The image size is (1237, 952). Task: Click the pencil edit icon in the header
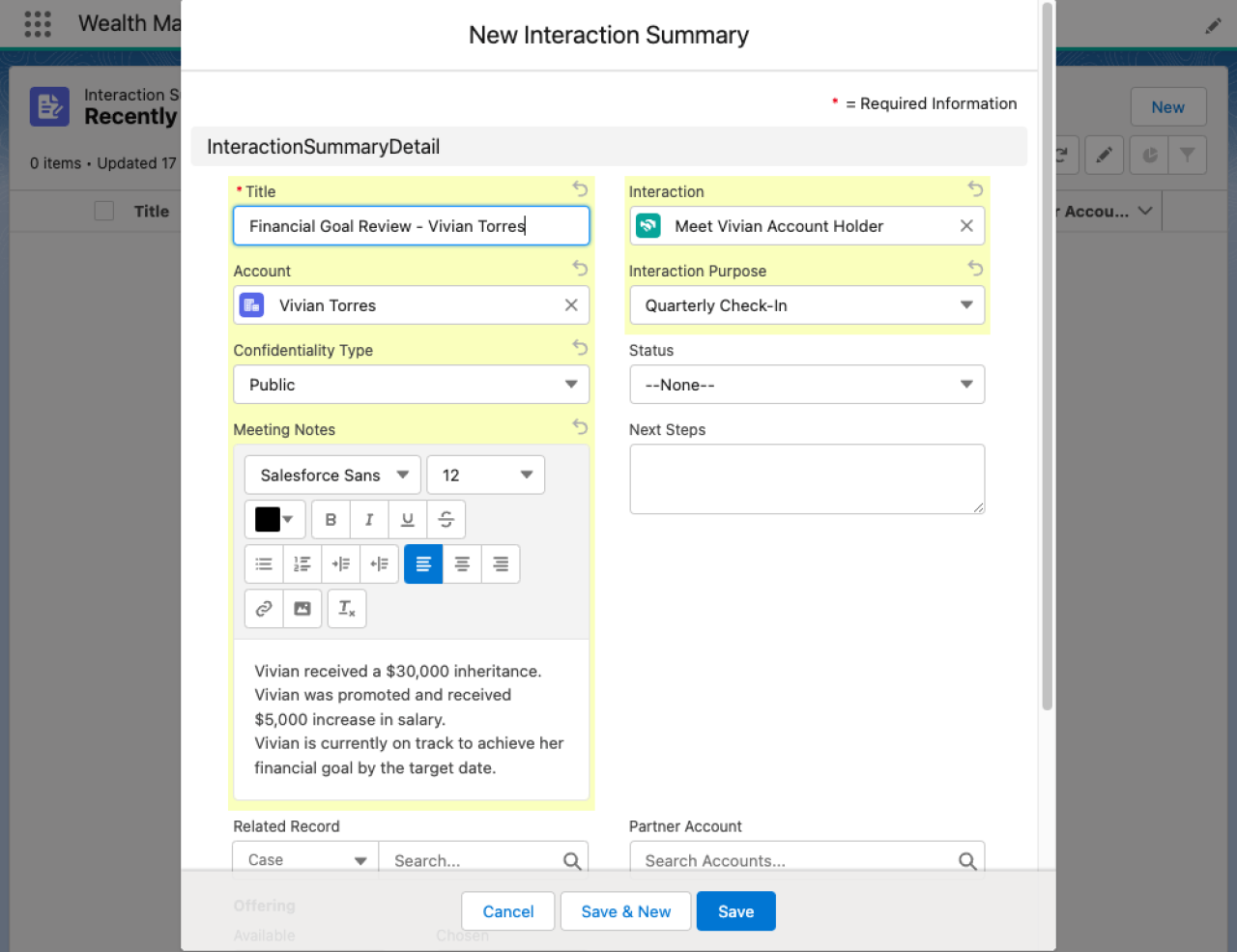(x=1213, y=26)
